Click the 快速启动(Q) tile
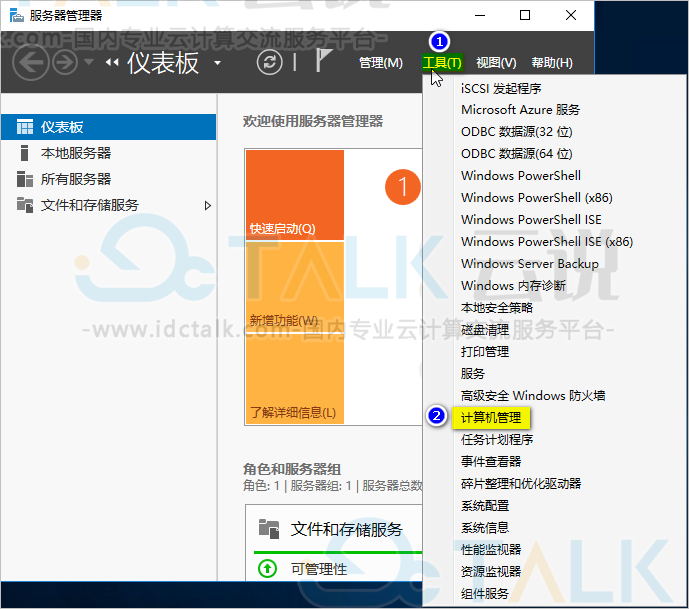689x609 pixels. pyautogui.click(x=295, y=195)
